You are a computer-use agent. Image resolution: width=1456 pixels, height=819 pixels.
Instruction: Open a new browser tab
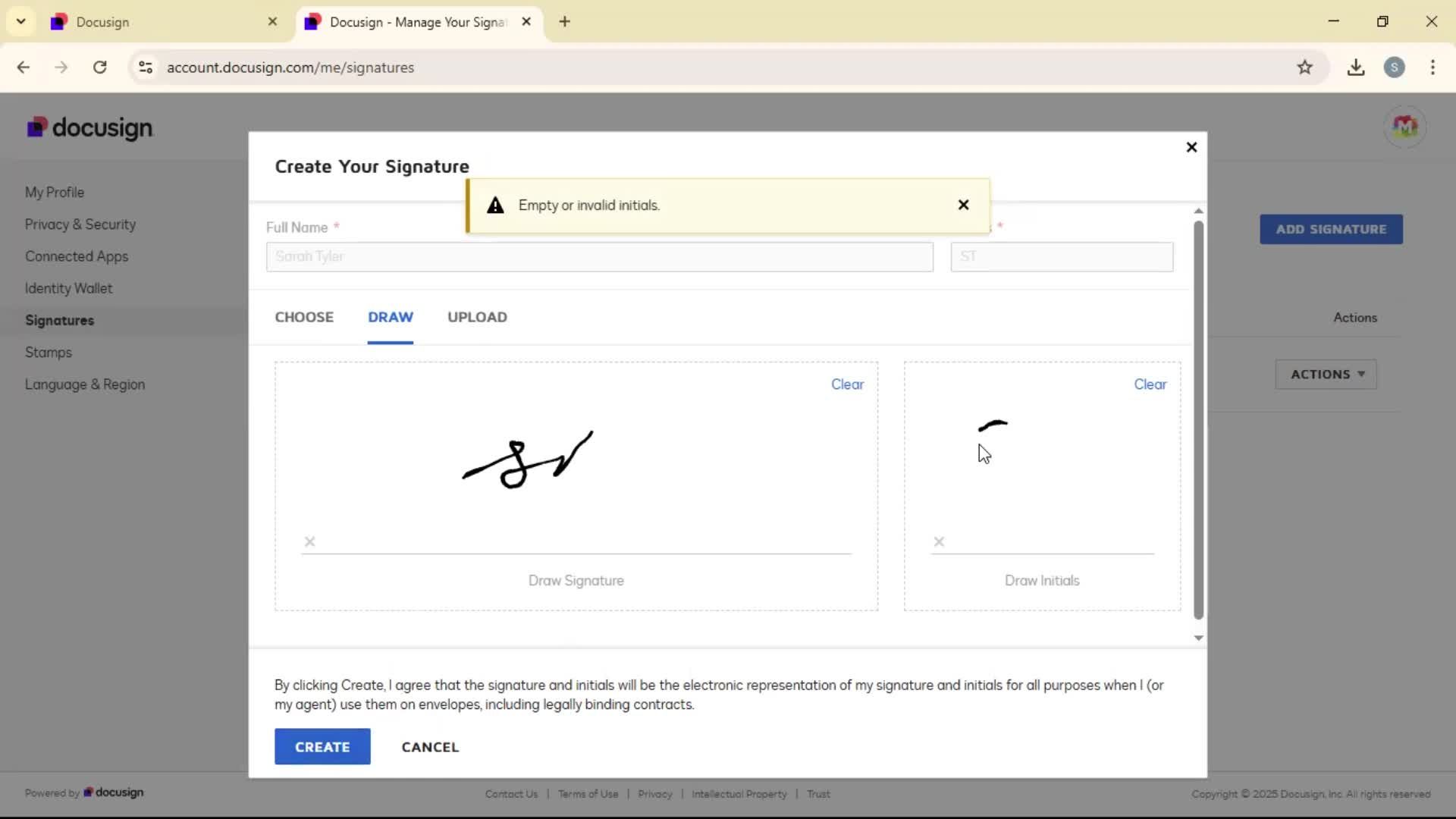pos(564,22)
